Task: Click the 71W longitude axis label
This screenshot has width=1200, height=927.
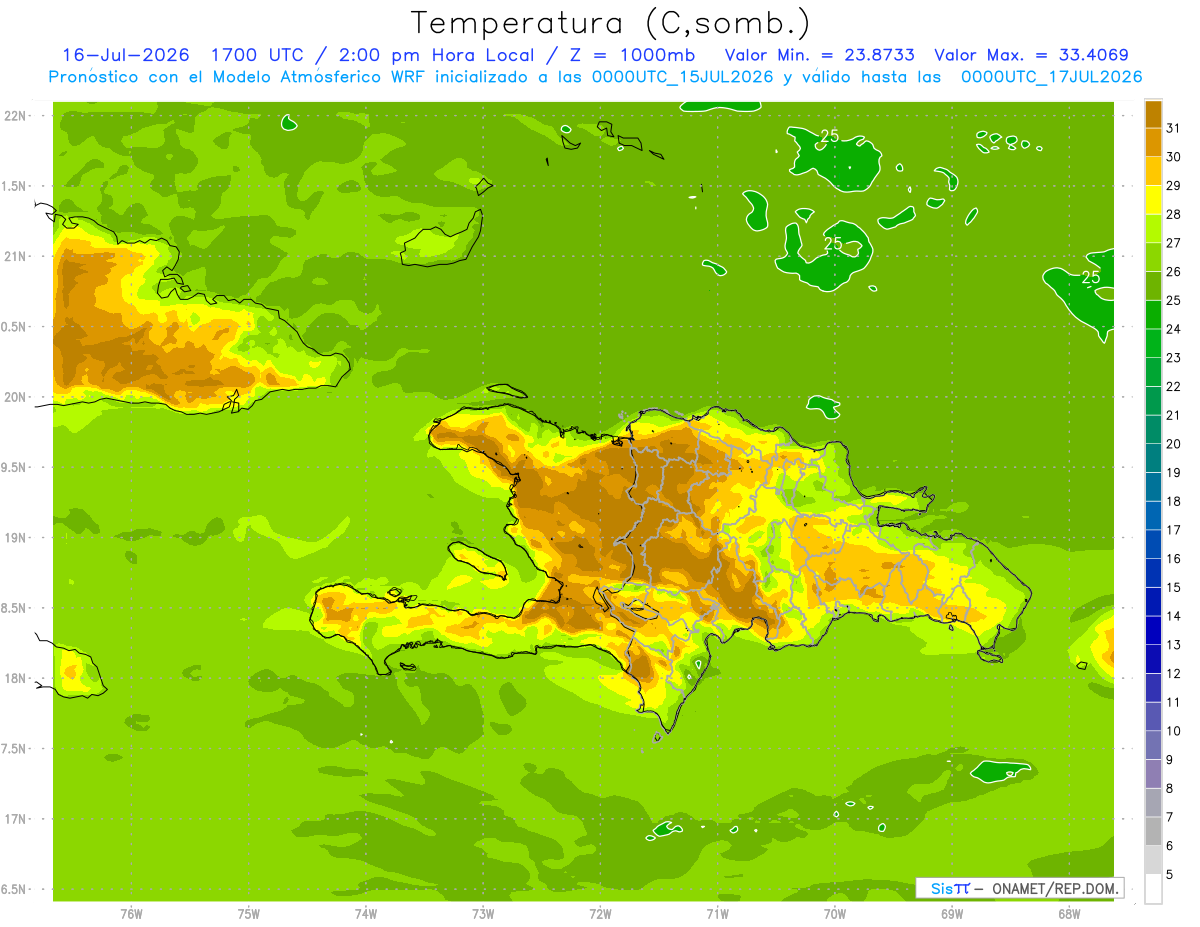Action: pyautogui.click(x=717, y=914)
